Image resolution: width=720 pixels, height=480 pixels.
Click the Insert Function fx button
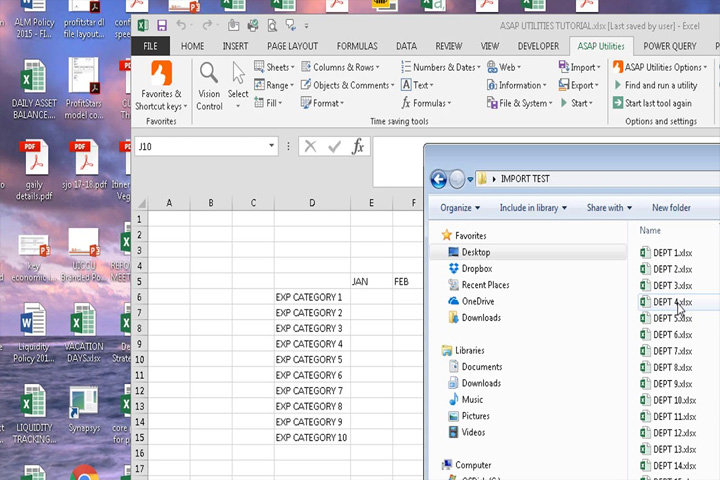[358, 147]
